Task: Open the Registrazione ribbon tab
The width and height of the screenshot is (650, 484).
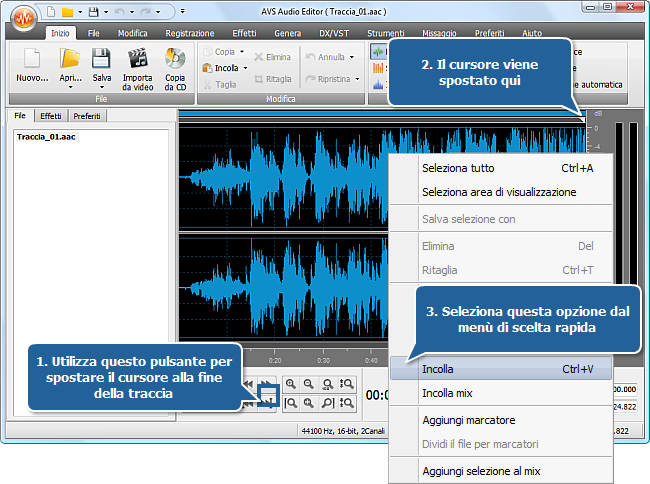Action: (189, 33)
